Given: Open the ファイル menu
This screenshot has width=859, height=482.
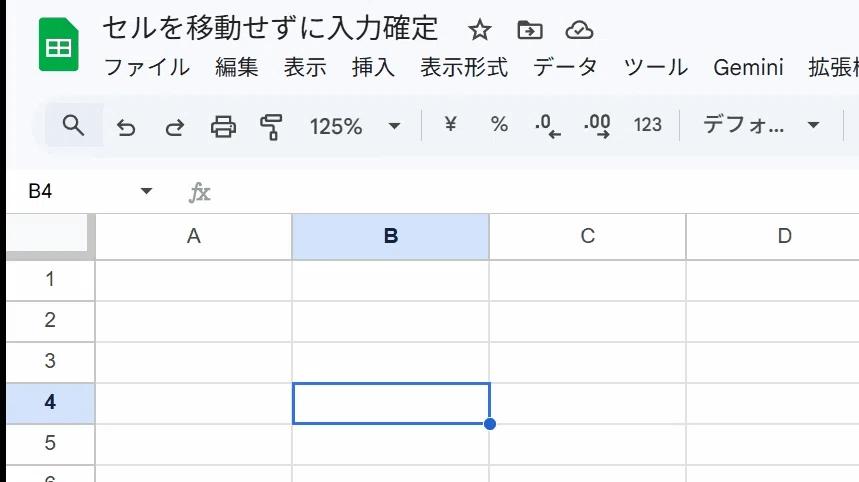Looking at the screenshot, I should [x=147, y=67].
